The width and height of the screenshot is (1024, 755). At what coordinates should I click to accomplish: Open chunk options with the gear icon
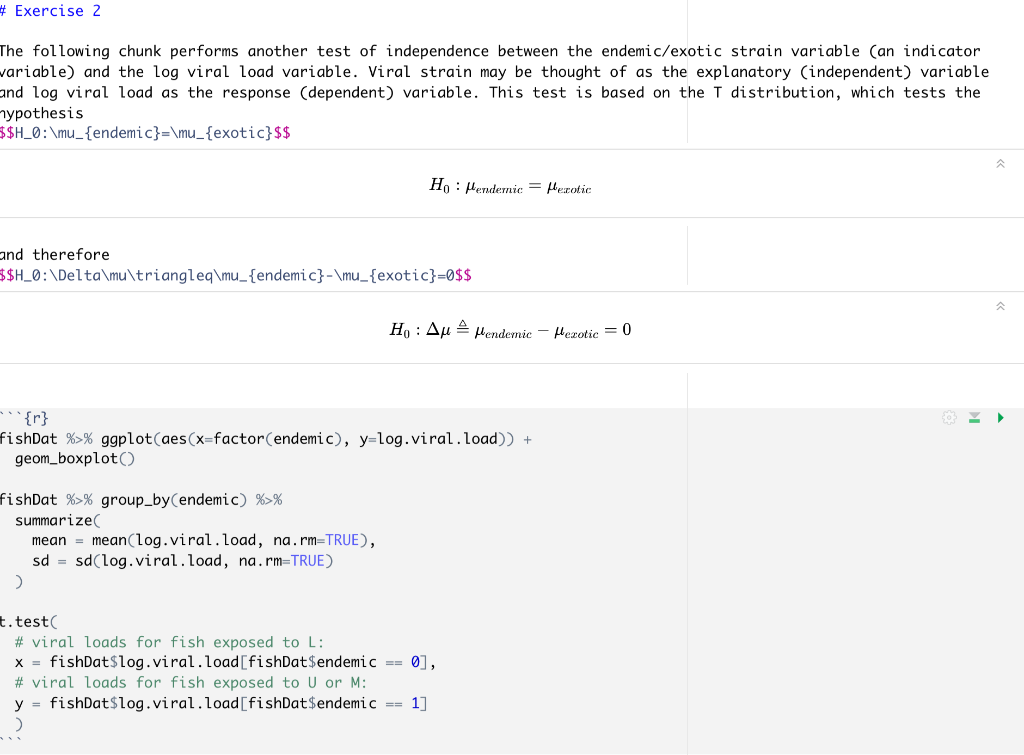click(948, 418)
